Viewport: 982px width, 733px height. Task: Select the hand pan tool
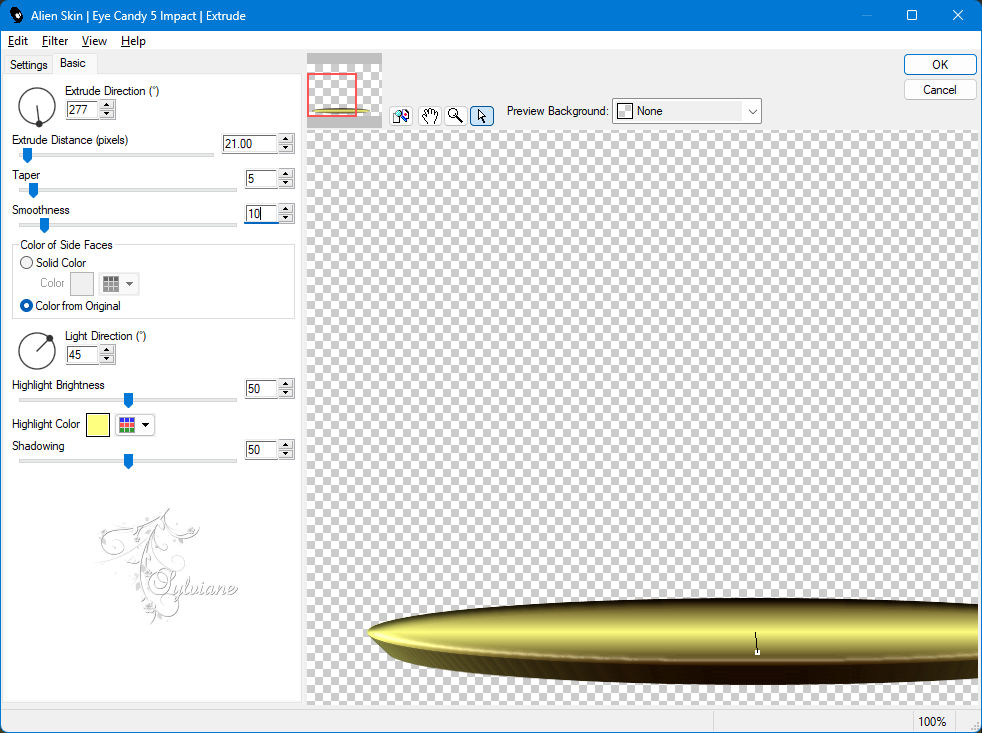429,116
